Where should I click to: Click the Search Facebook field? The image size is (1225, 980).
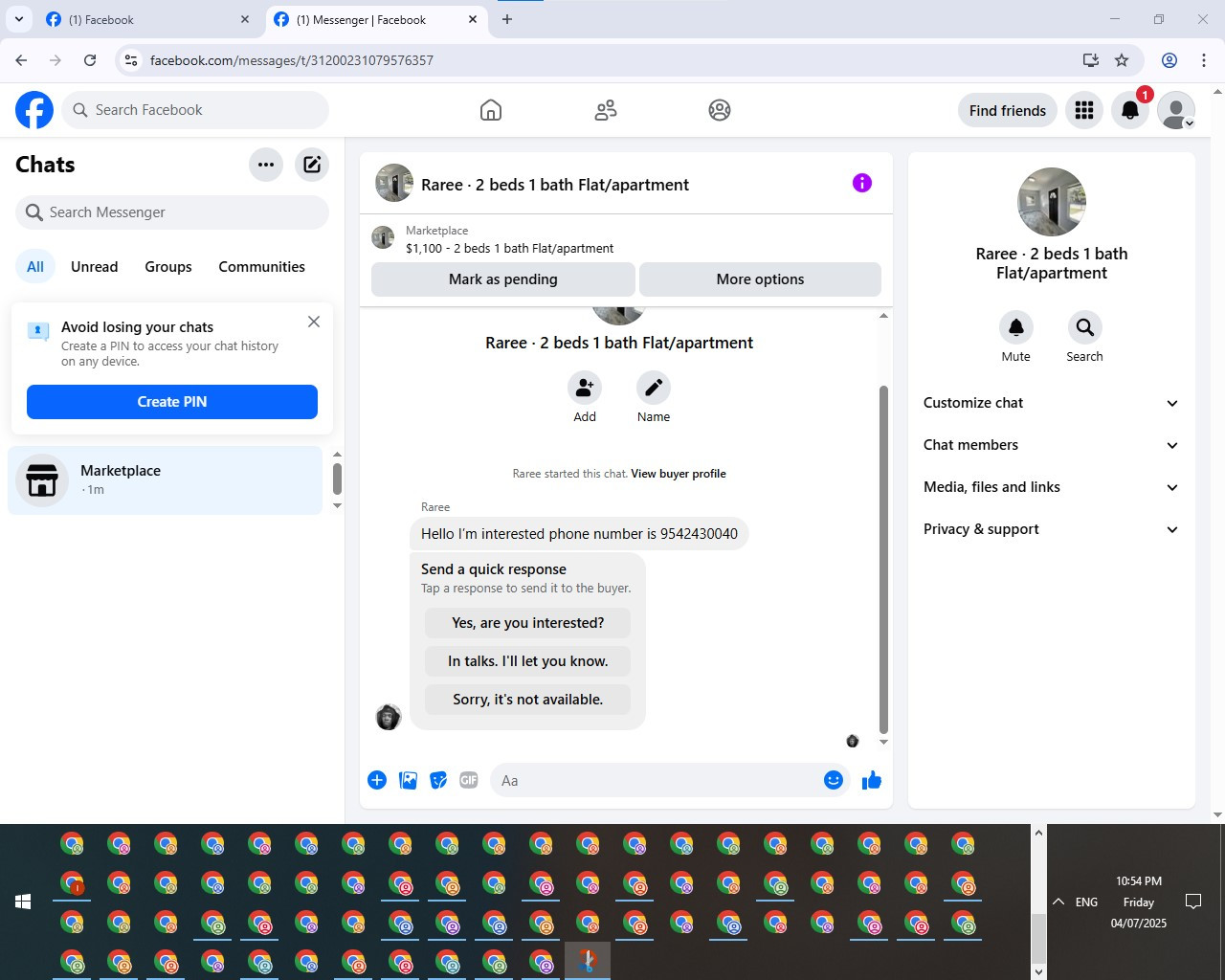point(195,110)
